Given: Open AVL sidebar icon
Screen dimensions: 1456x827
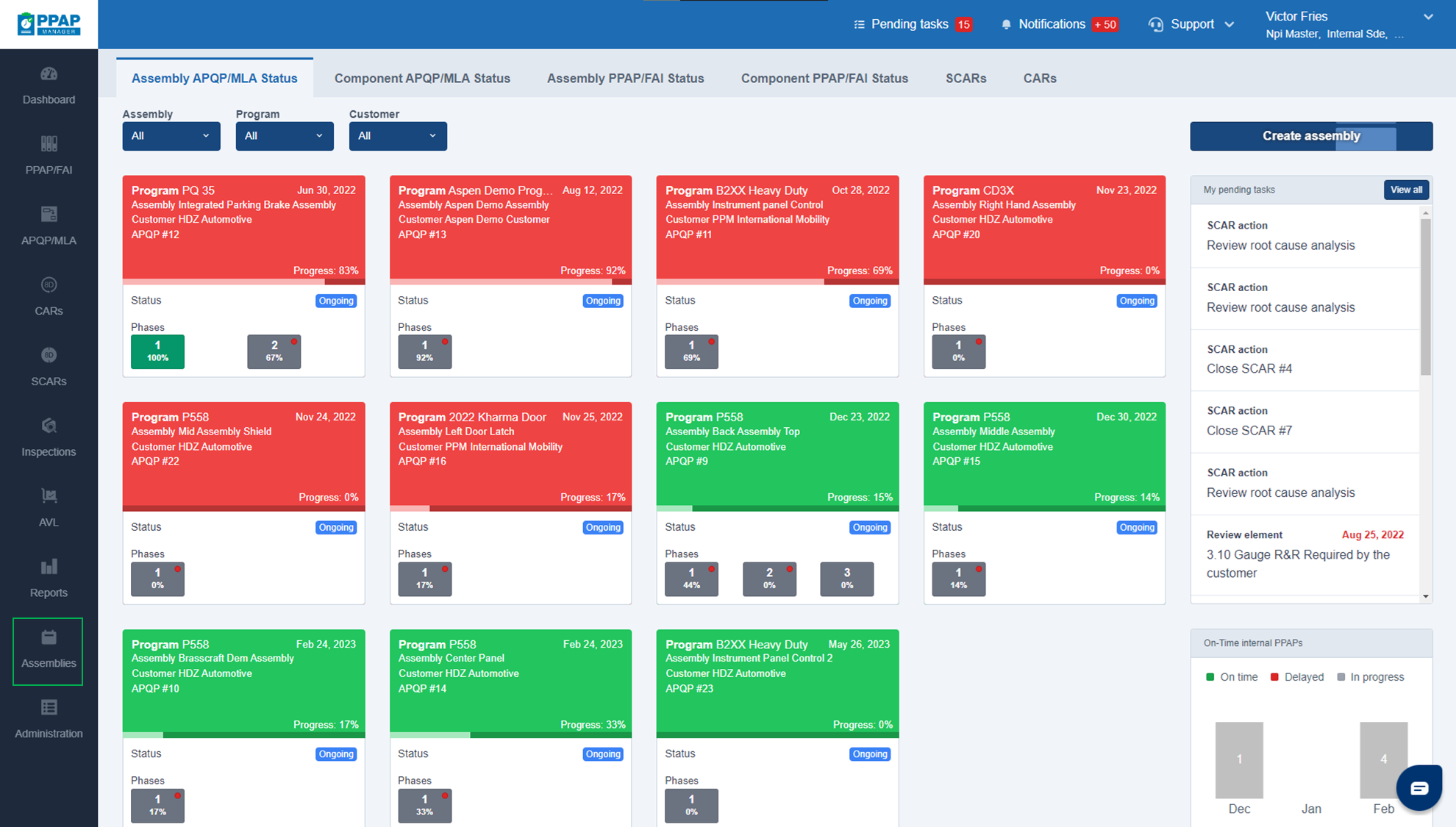Looking at the screenshot, I should [49, 497].
